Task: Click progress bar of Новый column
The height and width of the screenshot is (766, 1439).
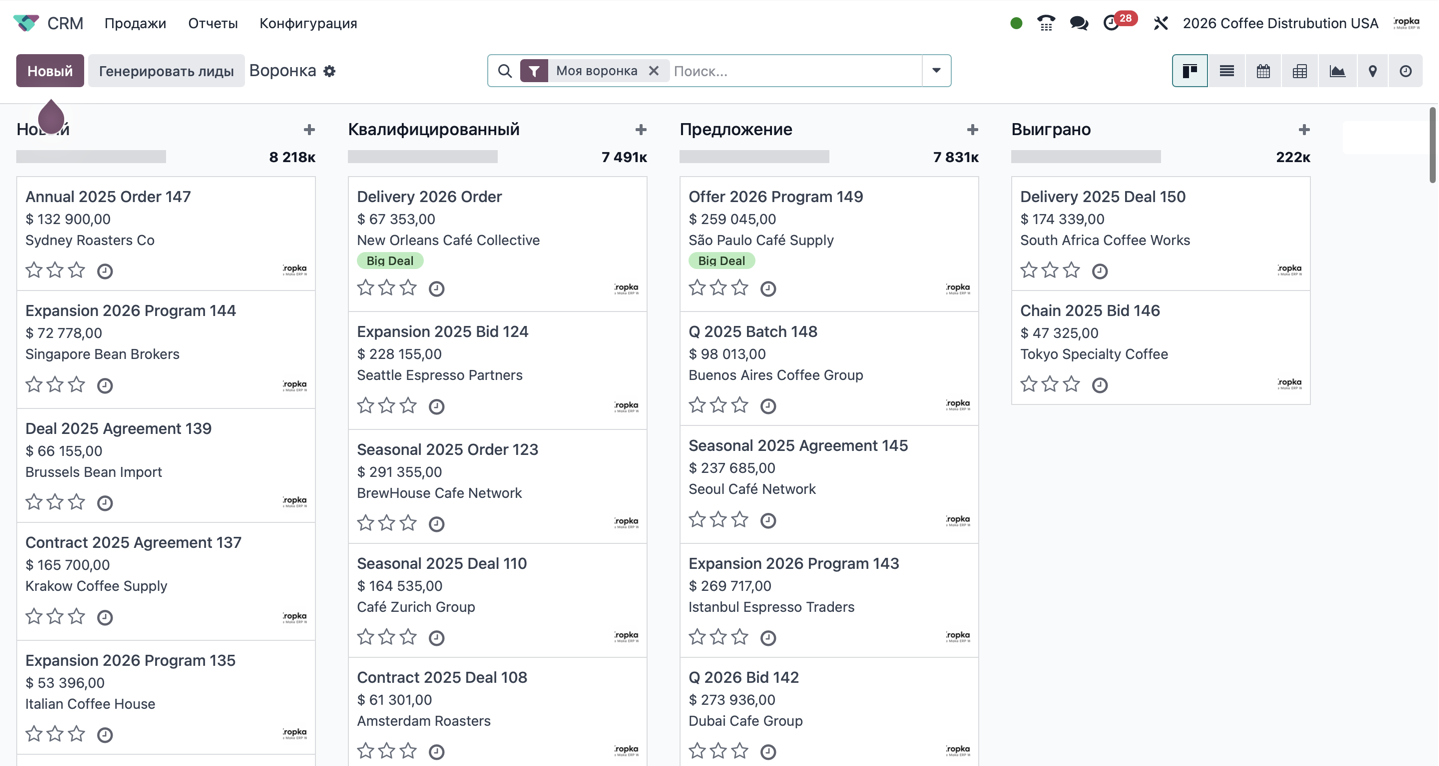Action: click(91, 157)
